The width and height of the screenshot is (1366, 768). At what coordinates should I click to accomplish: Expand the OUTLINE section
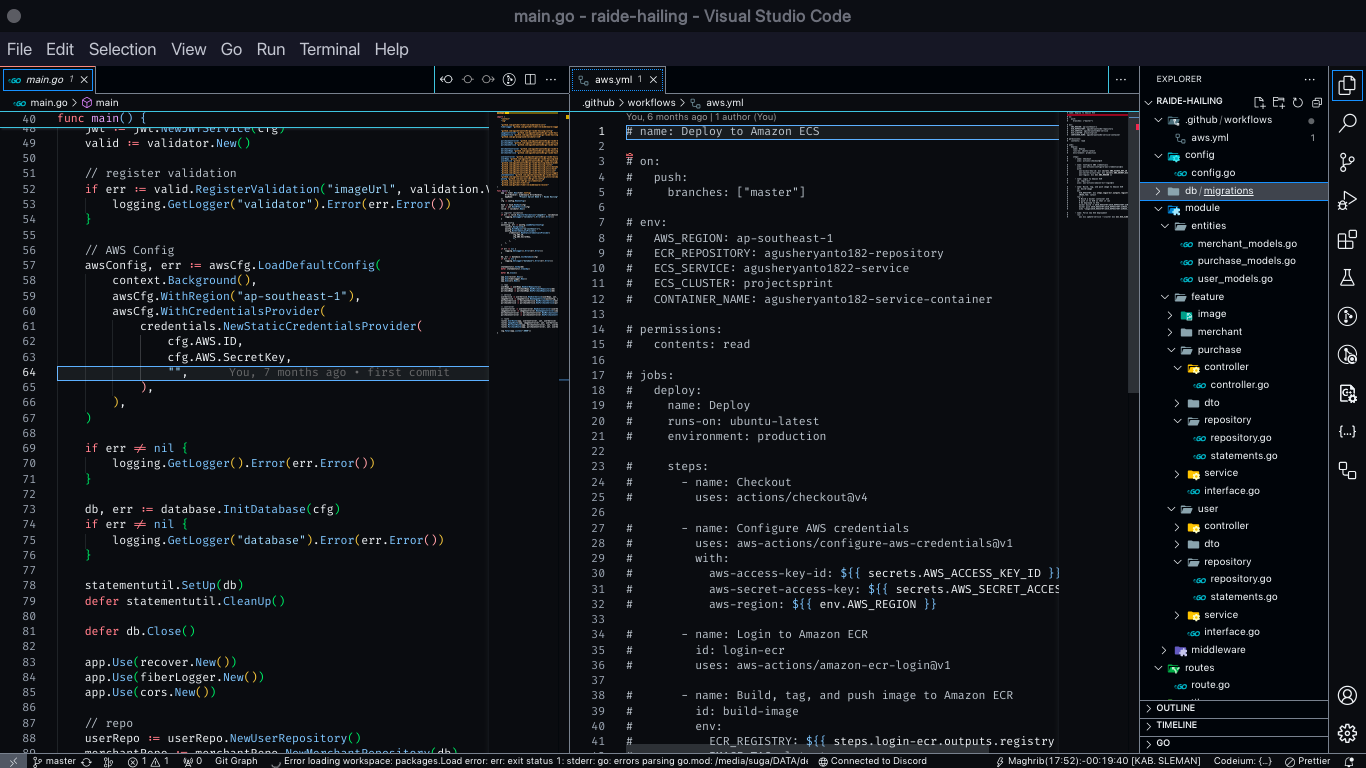[x=1176, y=708]
